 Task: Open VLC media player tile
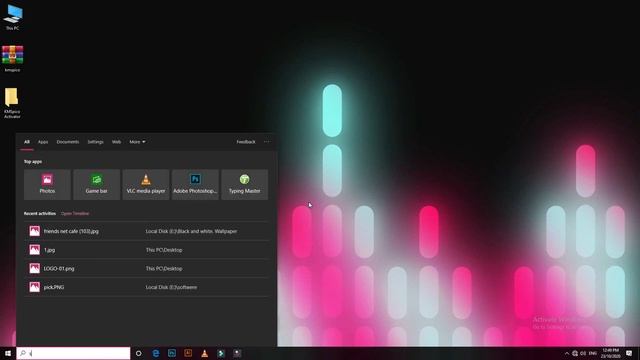(x=146, y=184)
